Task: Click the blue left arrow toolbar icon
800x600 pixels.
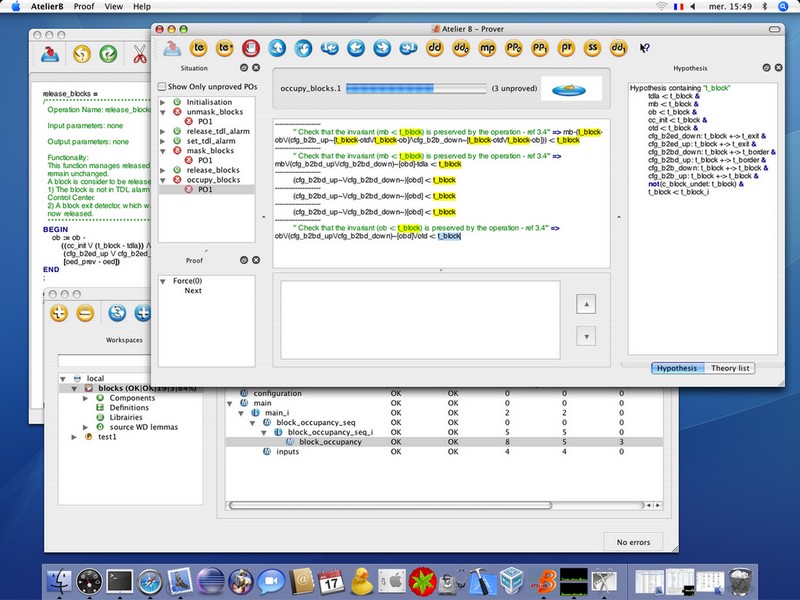Action: click(356, 48)
